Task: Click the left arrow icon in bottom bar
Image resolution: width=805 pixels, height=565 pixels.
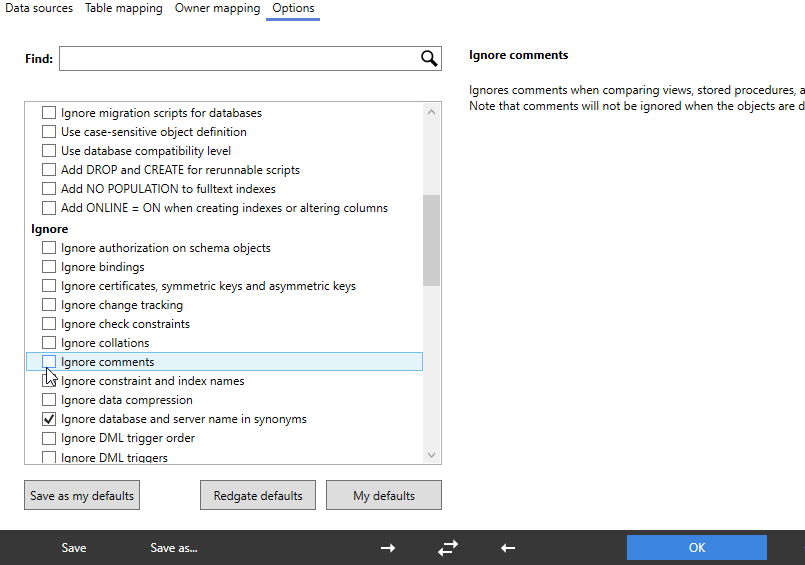Action: click(508, 547)
